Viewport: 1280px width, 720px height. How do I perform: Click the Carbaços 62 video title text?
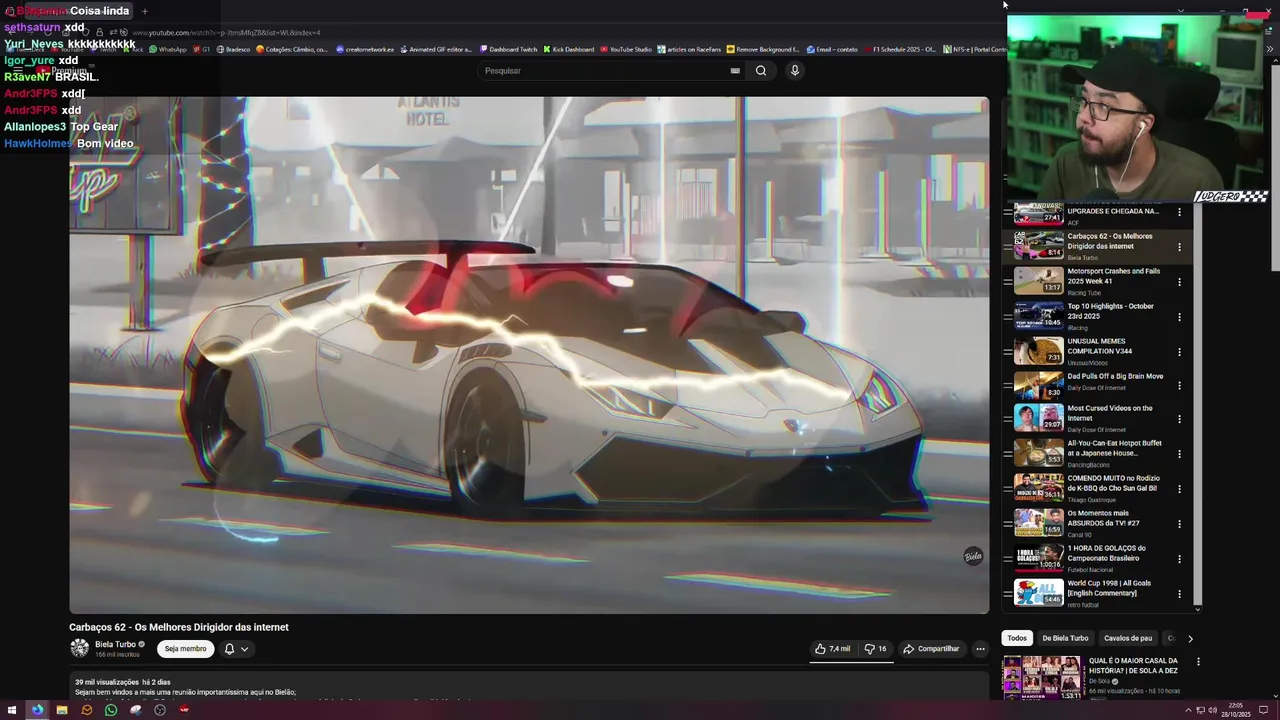179,627
